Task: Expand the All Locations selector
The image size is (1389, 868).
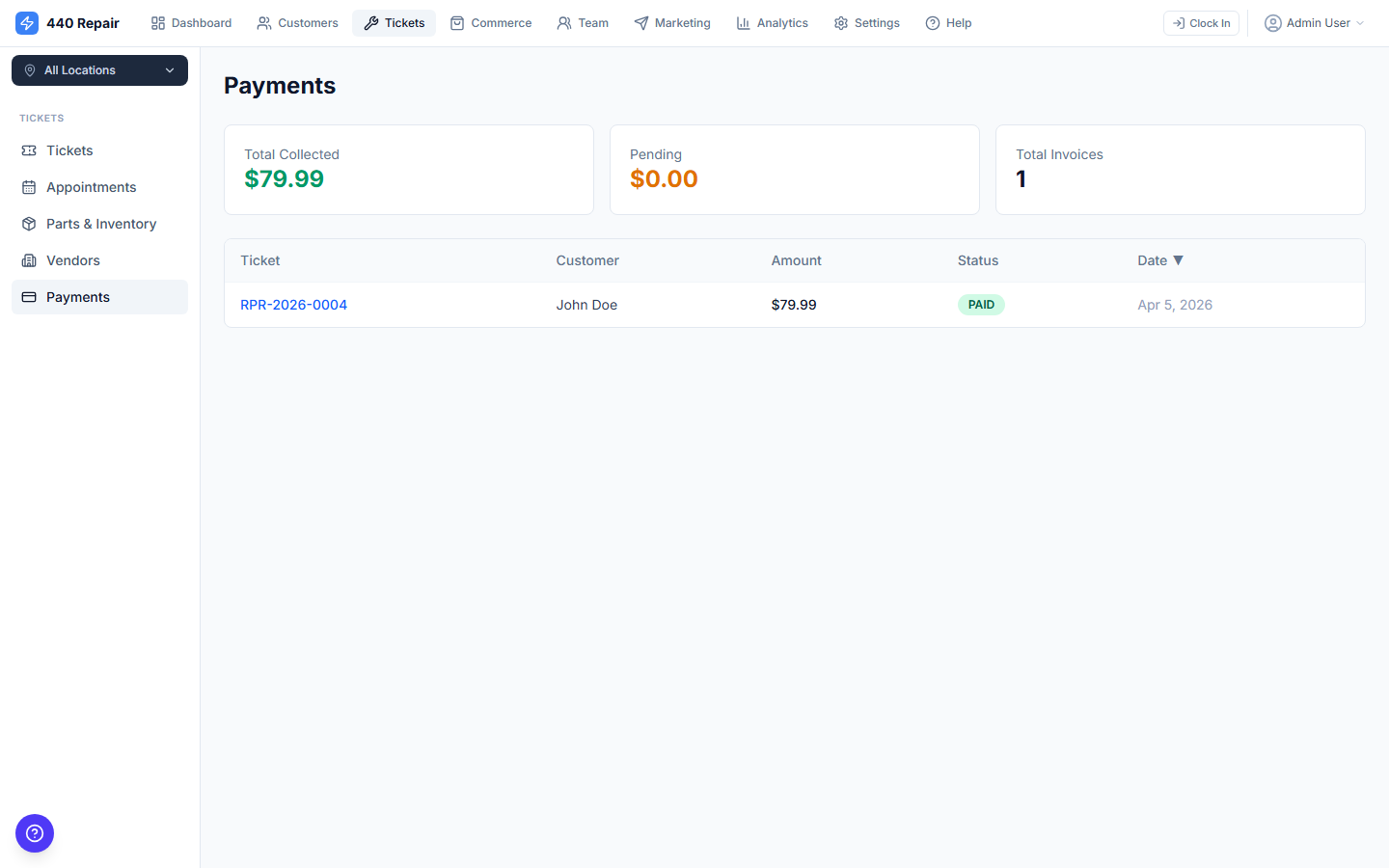Action: click(99, 70)
